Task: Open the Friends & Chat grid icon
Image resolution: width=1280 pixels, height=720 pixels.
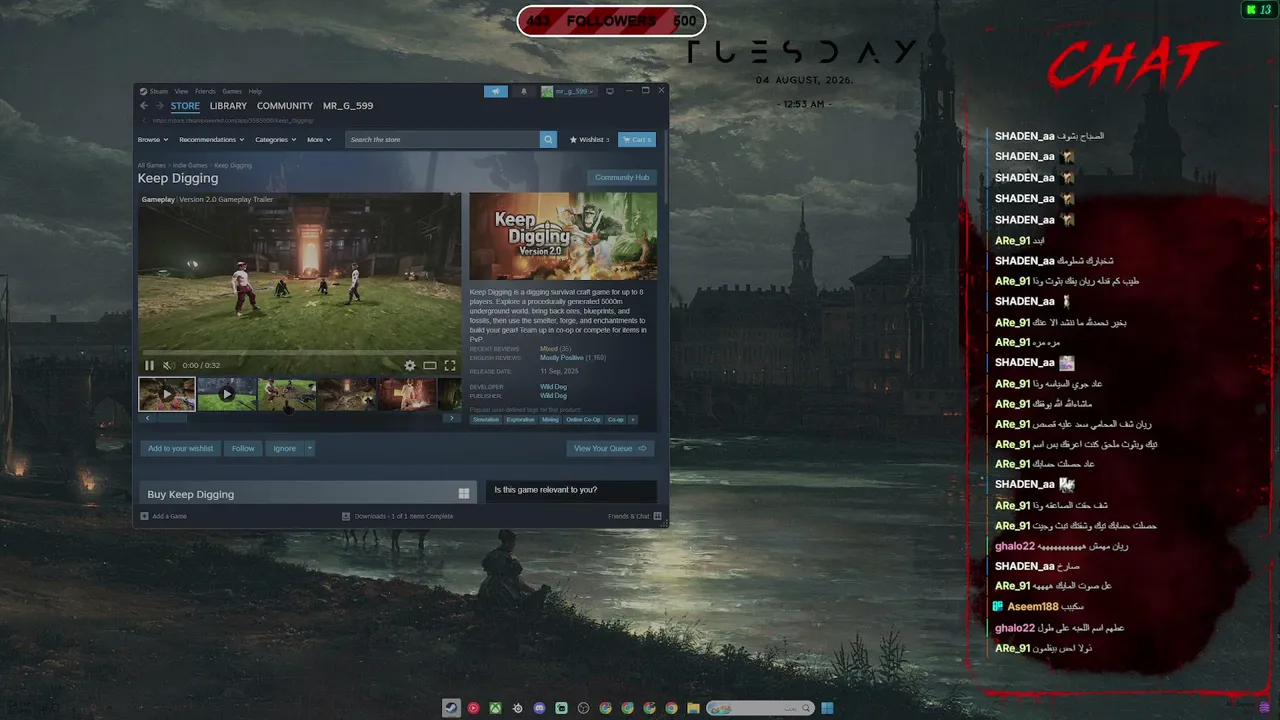Action: (x=658, y=516)
